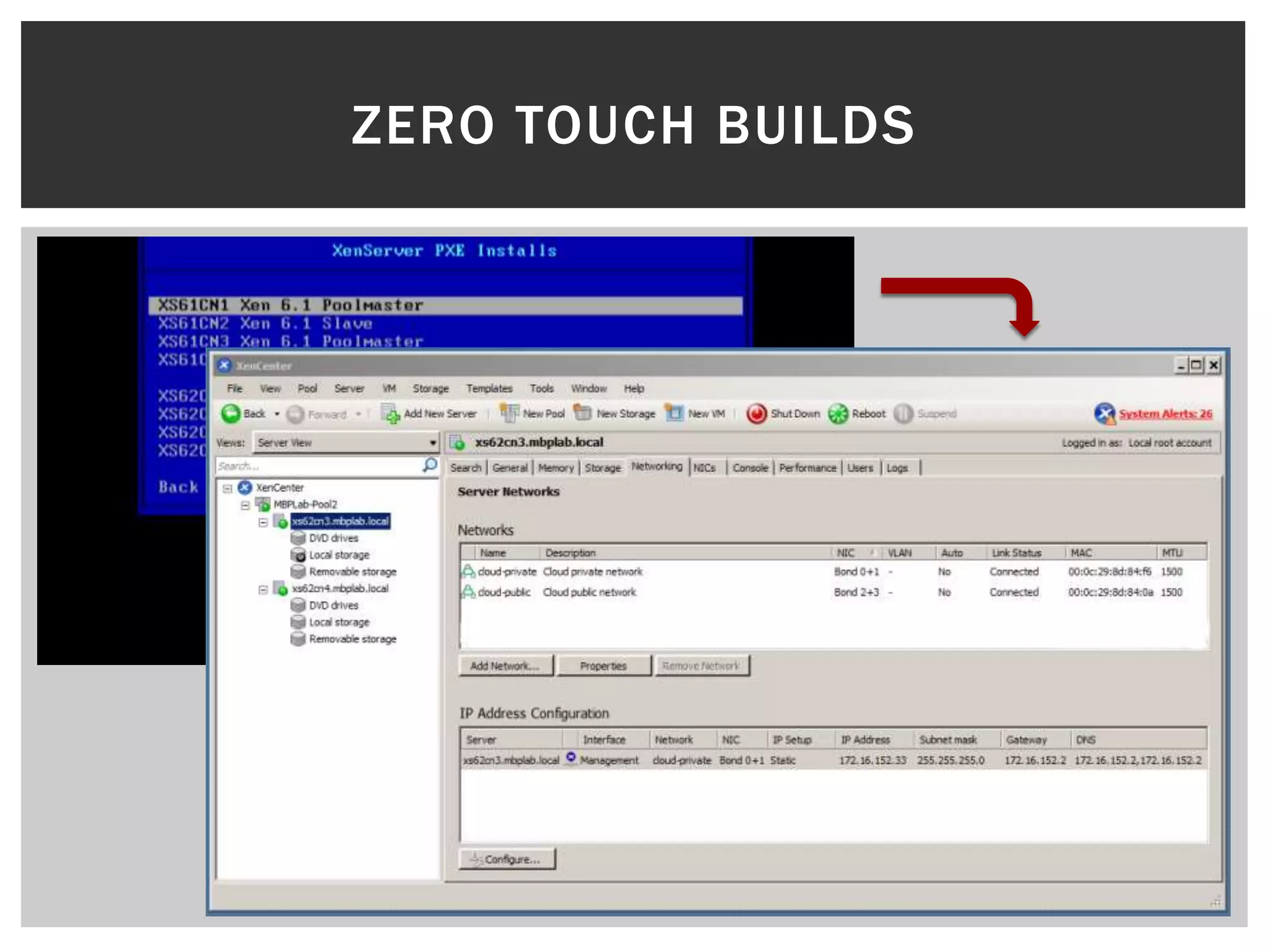The height and width of the screenshot is (952, 1270).
Task: Switch to the Console tab
Action: [x=750, y=468]
